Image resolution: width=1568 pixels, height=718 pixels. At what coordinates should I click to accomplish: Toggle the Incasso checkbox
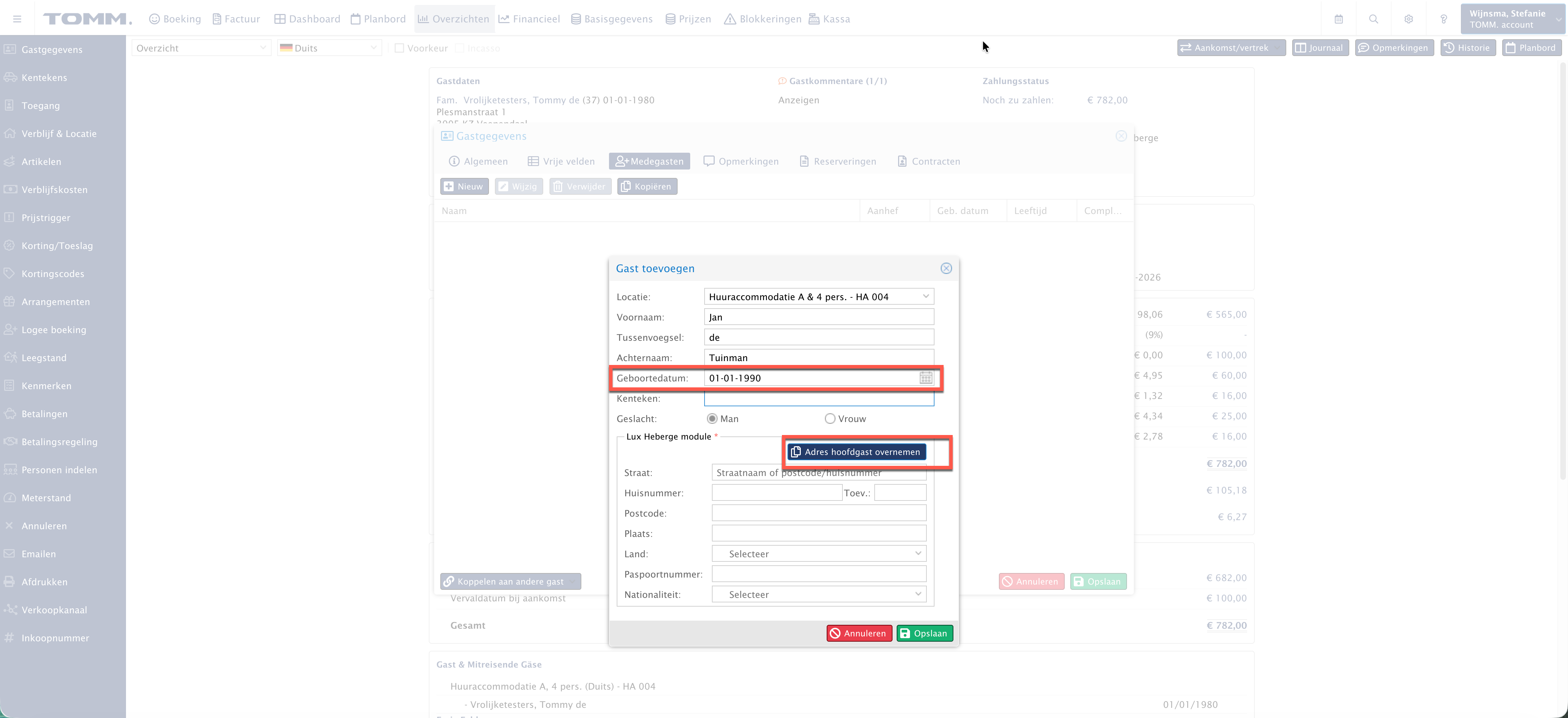click(460, 48)
